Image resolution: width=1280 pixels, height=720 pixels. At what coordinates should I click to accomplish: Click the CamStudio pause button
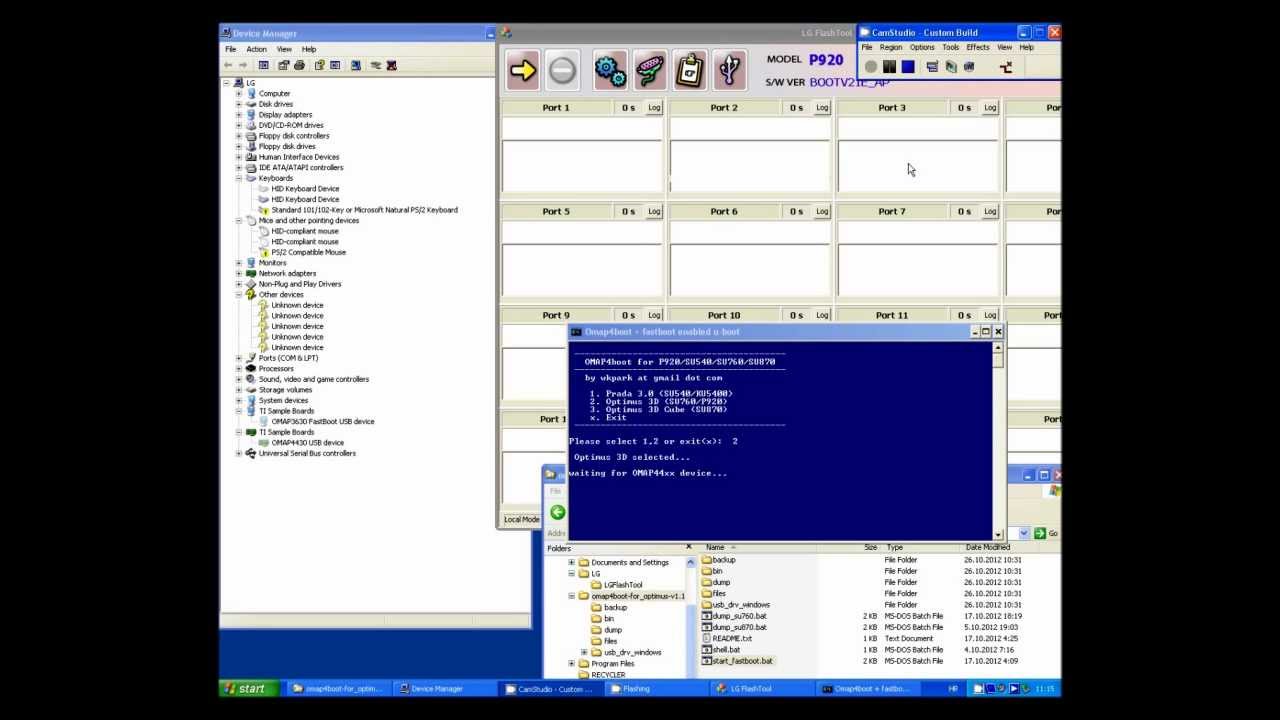[889, 67]
